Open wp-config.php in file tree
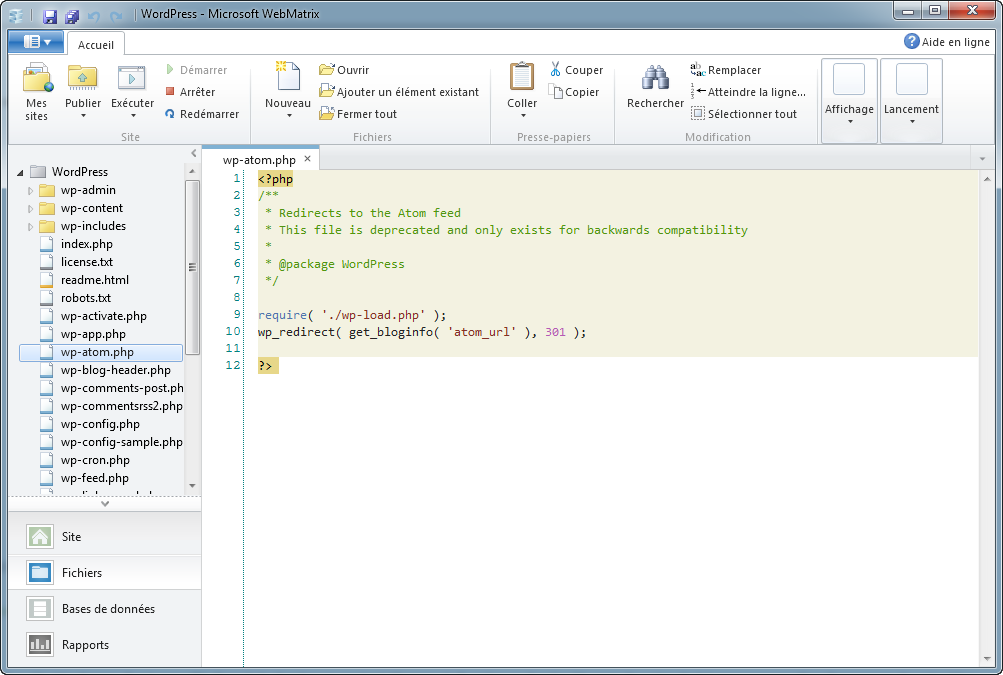The image size is (1003, 675). pyautogui.click(x=100, y=424)
